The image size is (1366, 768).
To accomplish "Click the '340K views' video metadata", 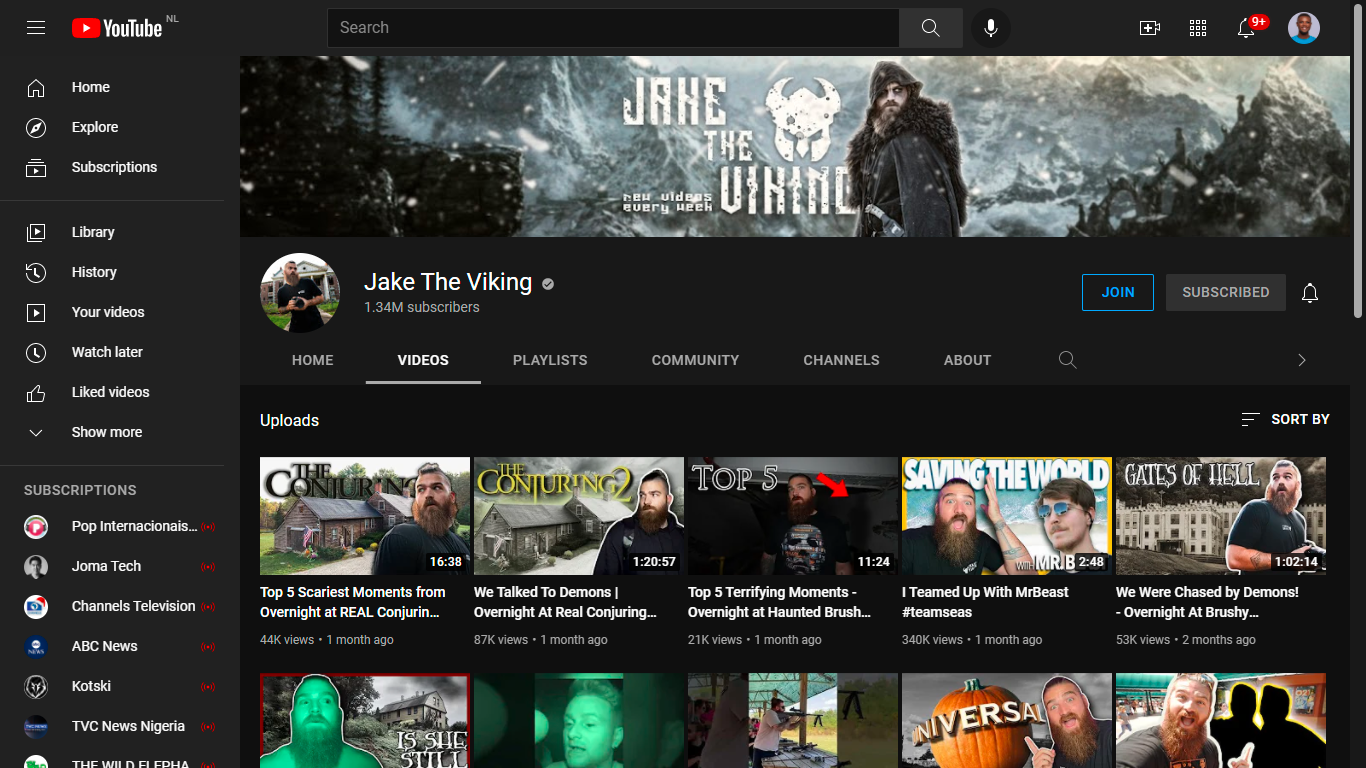I will [932, 640].
